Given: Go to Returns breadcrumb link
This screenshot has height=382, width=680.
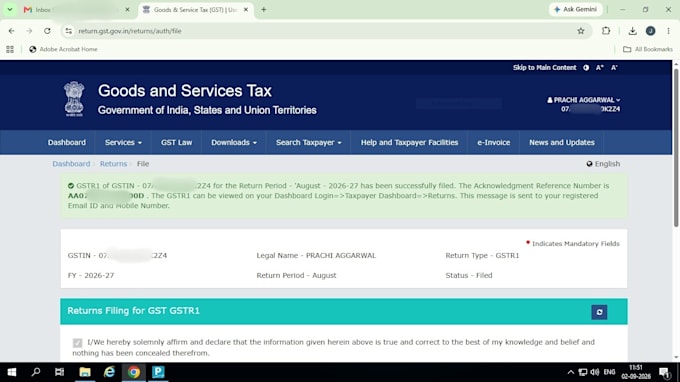Looking at the screenshot, I should [113, 164].
